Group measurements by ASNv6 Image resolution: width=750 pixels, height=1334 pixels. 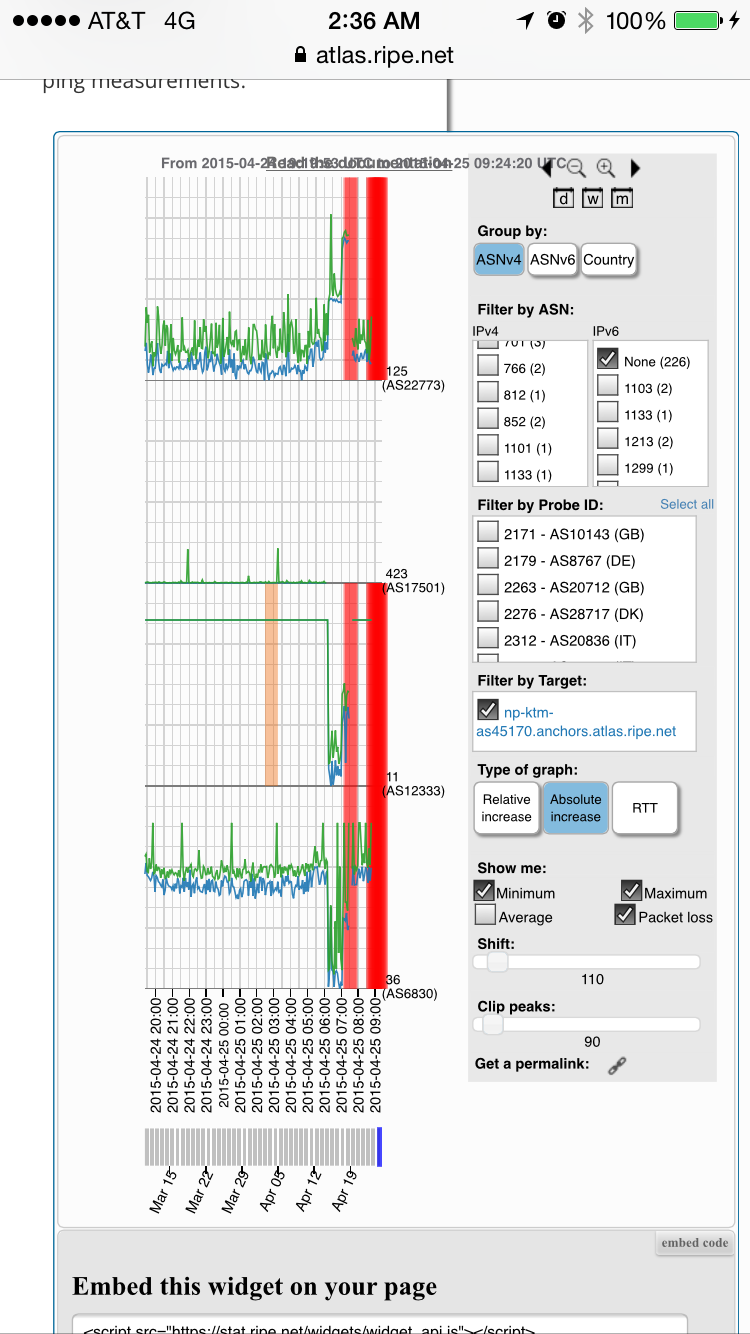click(x=553, y=259)
